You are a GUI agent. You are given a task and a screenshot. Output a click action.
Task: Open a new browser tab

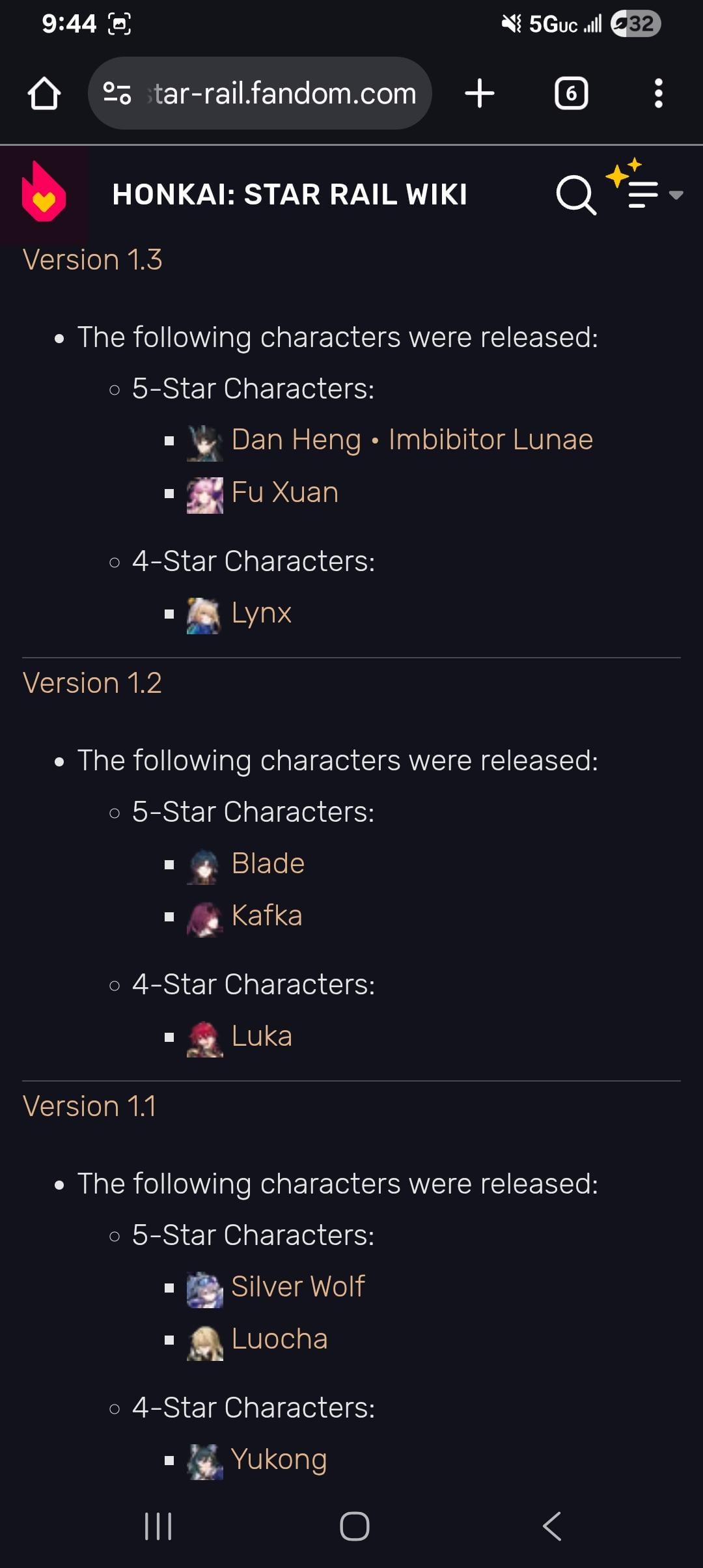(480, 94)
